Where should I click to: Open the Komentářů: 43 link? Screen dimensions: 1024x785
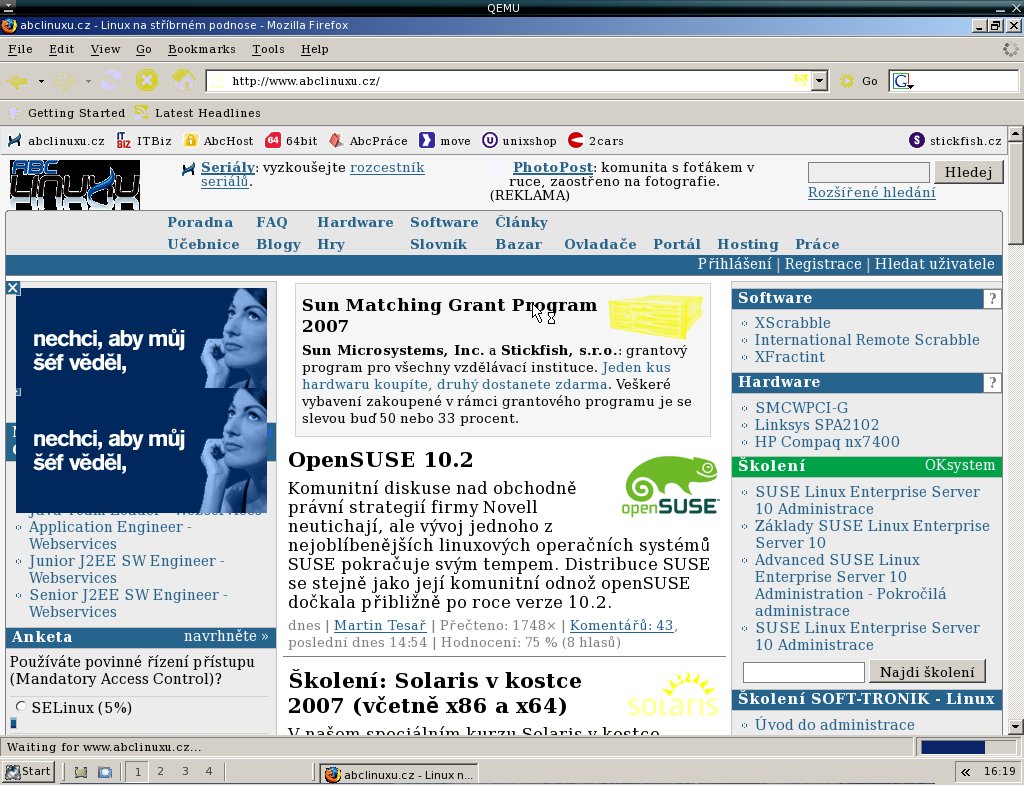[621, 625]
